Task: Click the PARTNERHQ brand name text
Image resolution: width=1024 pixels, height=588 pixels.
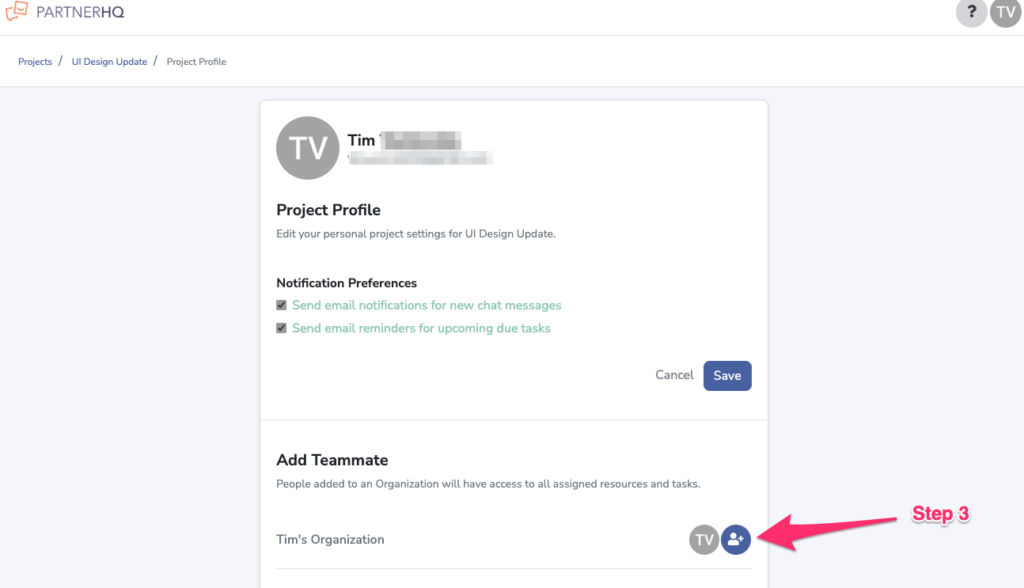Action: coord(80,12)
